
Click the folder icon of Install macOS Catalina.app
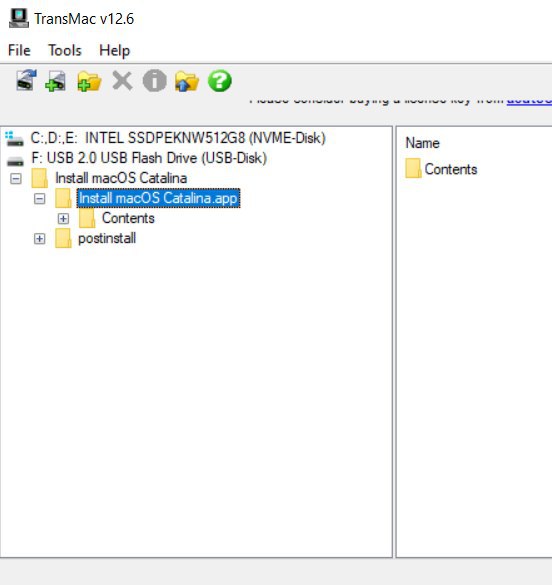click(x=63, y=198)
